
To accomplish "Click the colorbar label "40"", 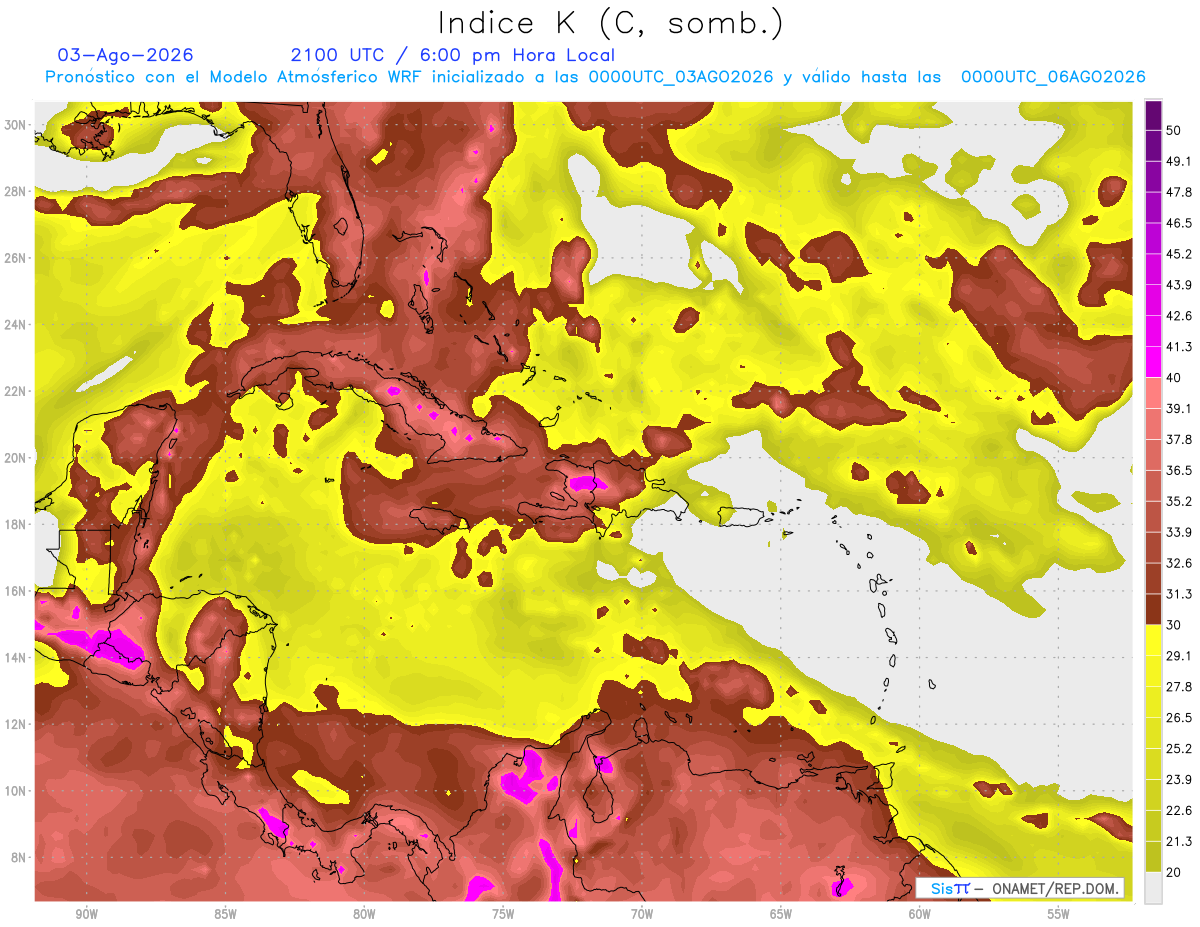I will (x=1174, y=377).
